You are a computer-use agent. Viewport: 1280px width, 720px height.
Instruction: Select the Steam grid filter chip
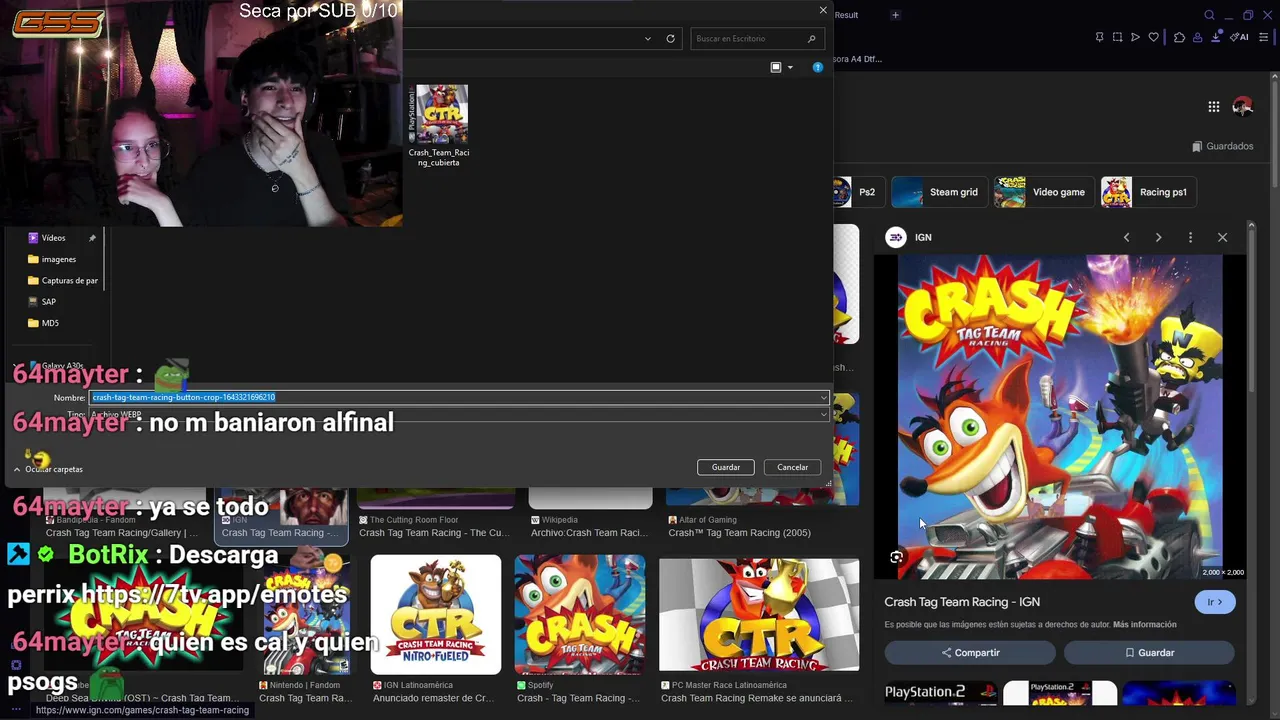coord(939,192)
